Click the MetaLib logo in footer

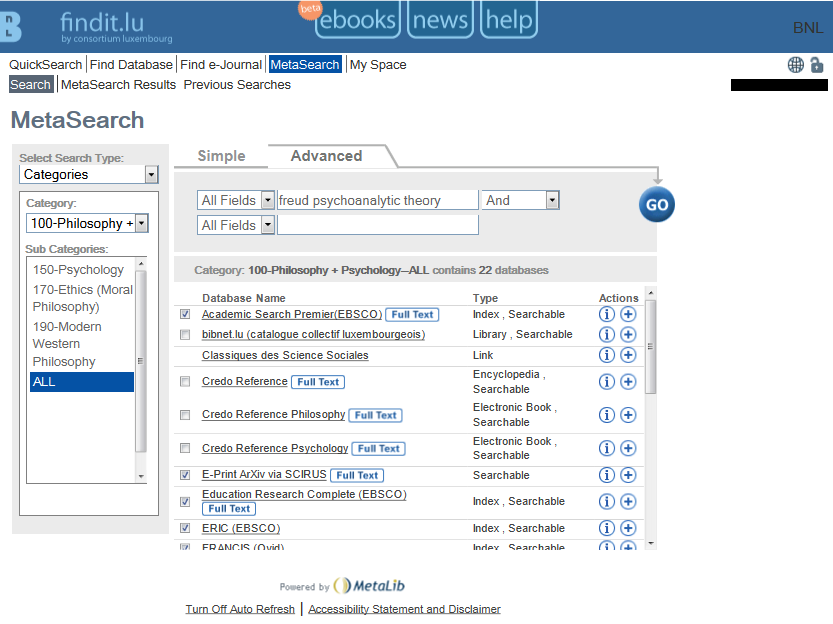(369, 585)
